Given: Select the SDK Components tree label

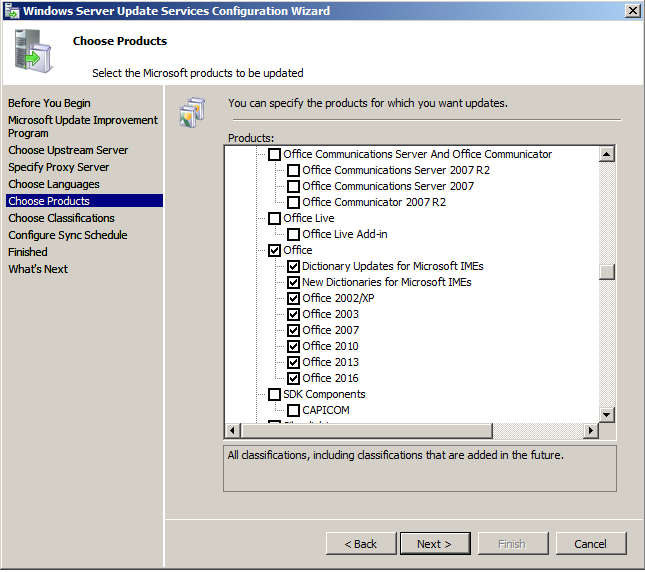Looking at the screenshot, I should (x=324, y=395).
